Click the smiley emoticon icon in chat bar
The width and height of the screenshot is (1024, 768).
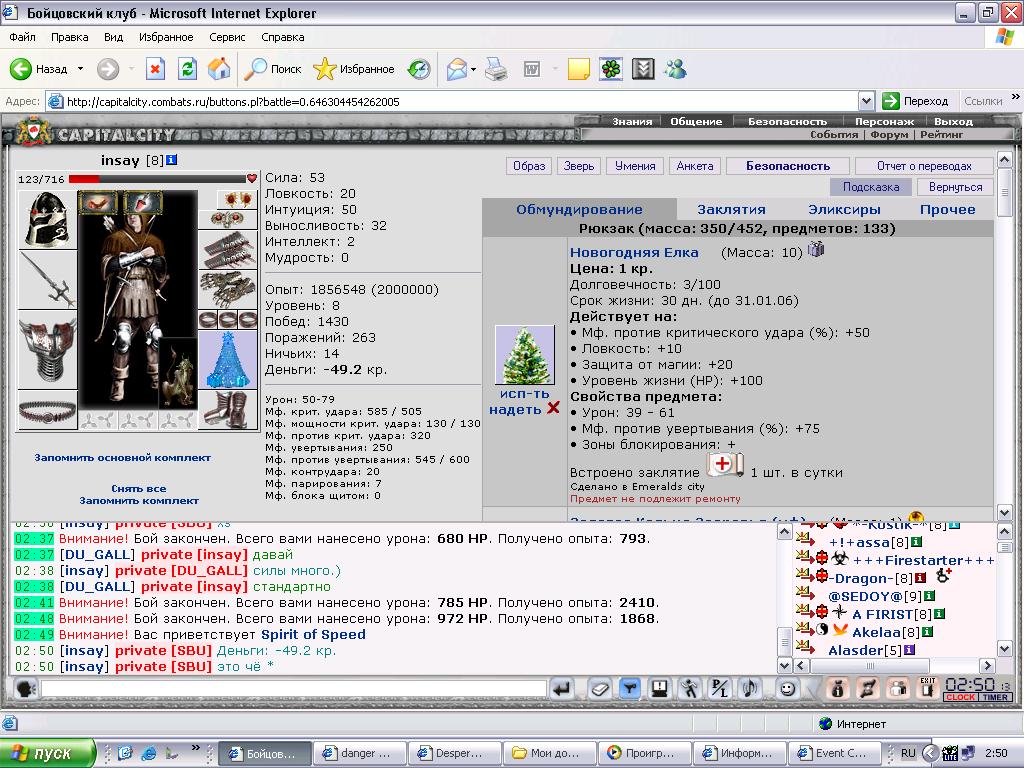click(x=788, y=688)
